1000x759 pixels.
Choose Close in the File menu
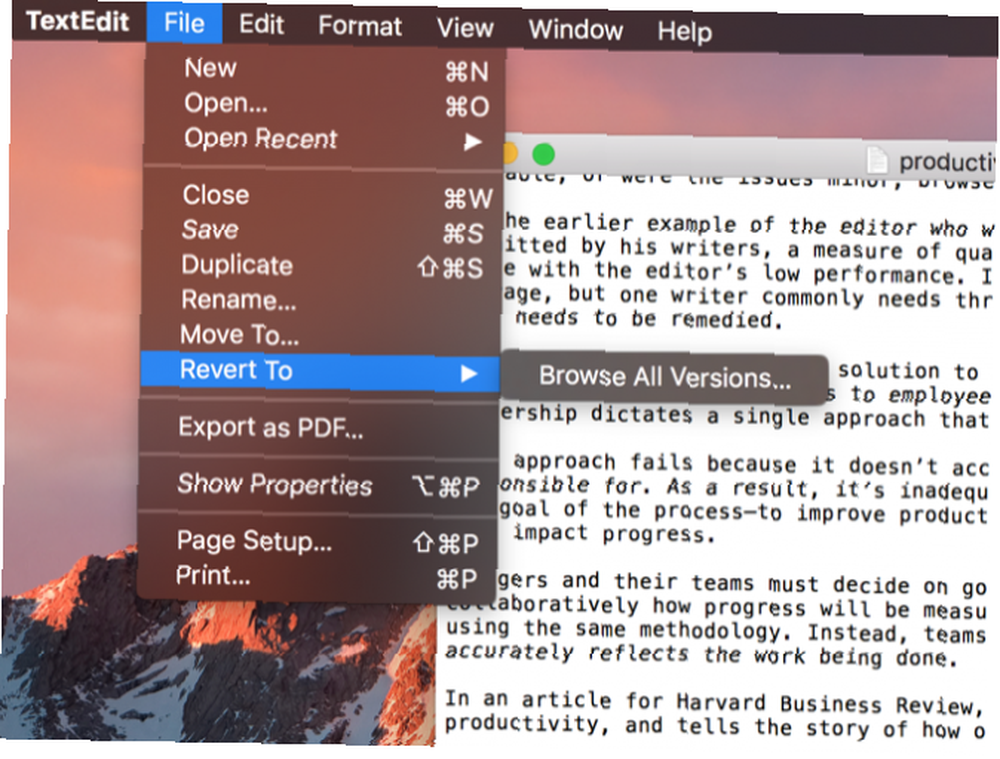tap(324, 196)
